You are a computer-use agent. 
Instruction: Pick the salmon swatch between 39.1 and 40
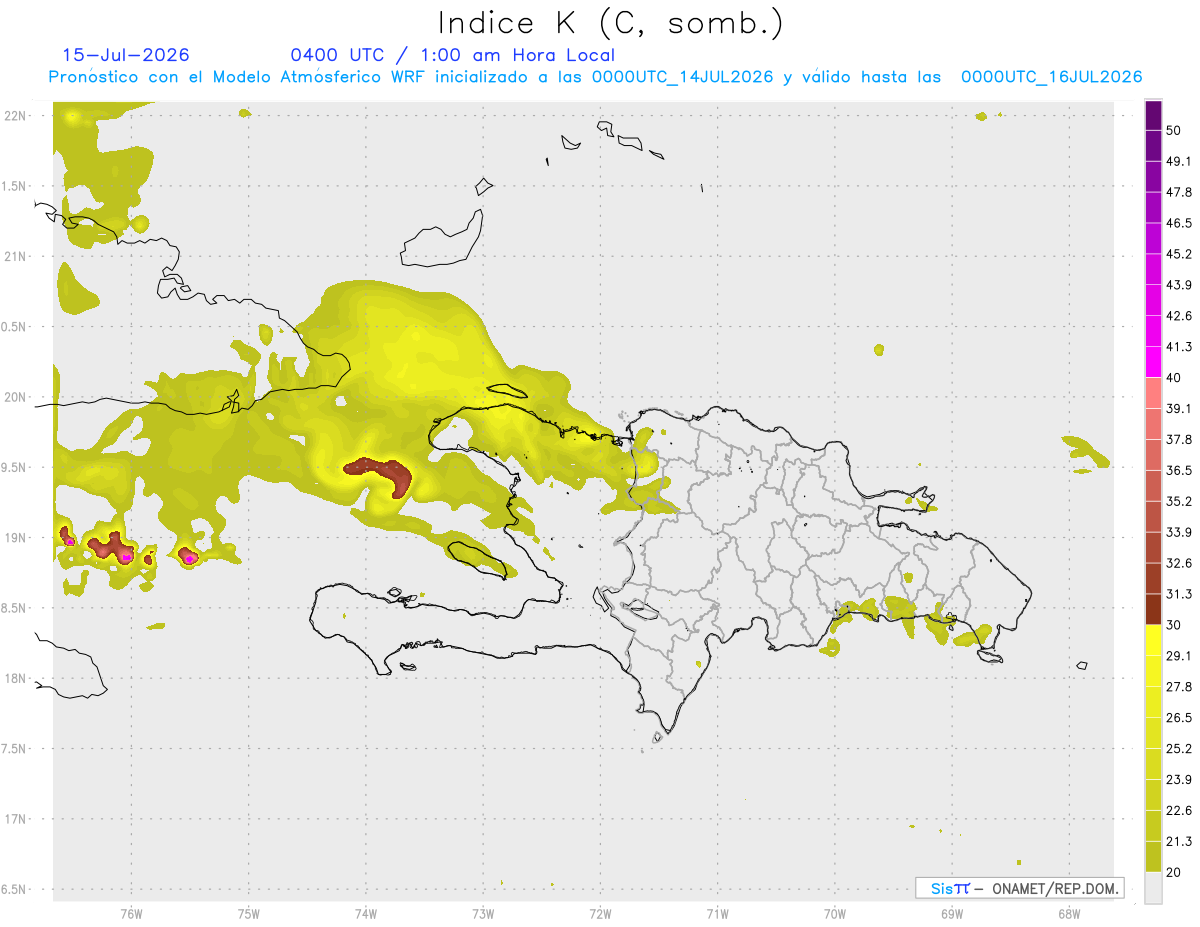tap(1154, 393)
